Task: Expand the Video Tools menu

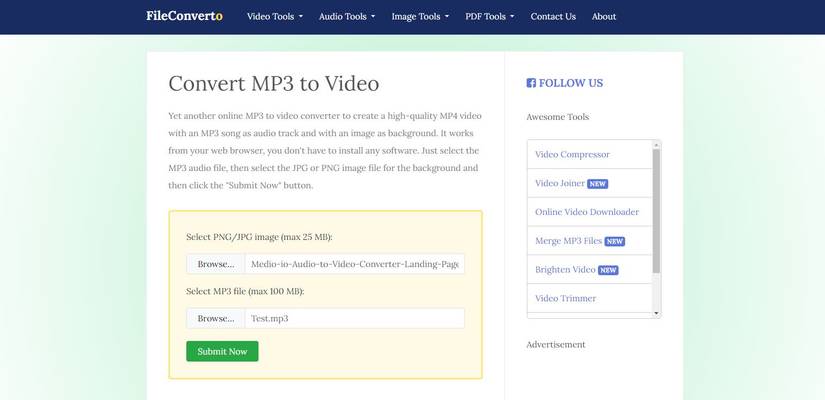Action: (275, 16)
